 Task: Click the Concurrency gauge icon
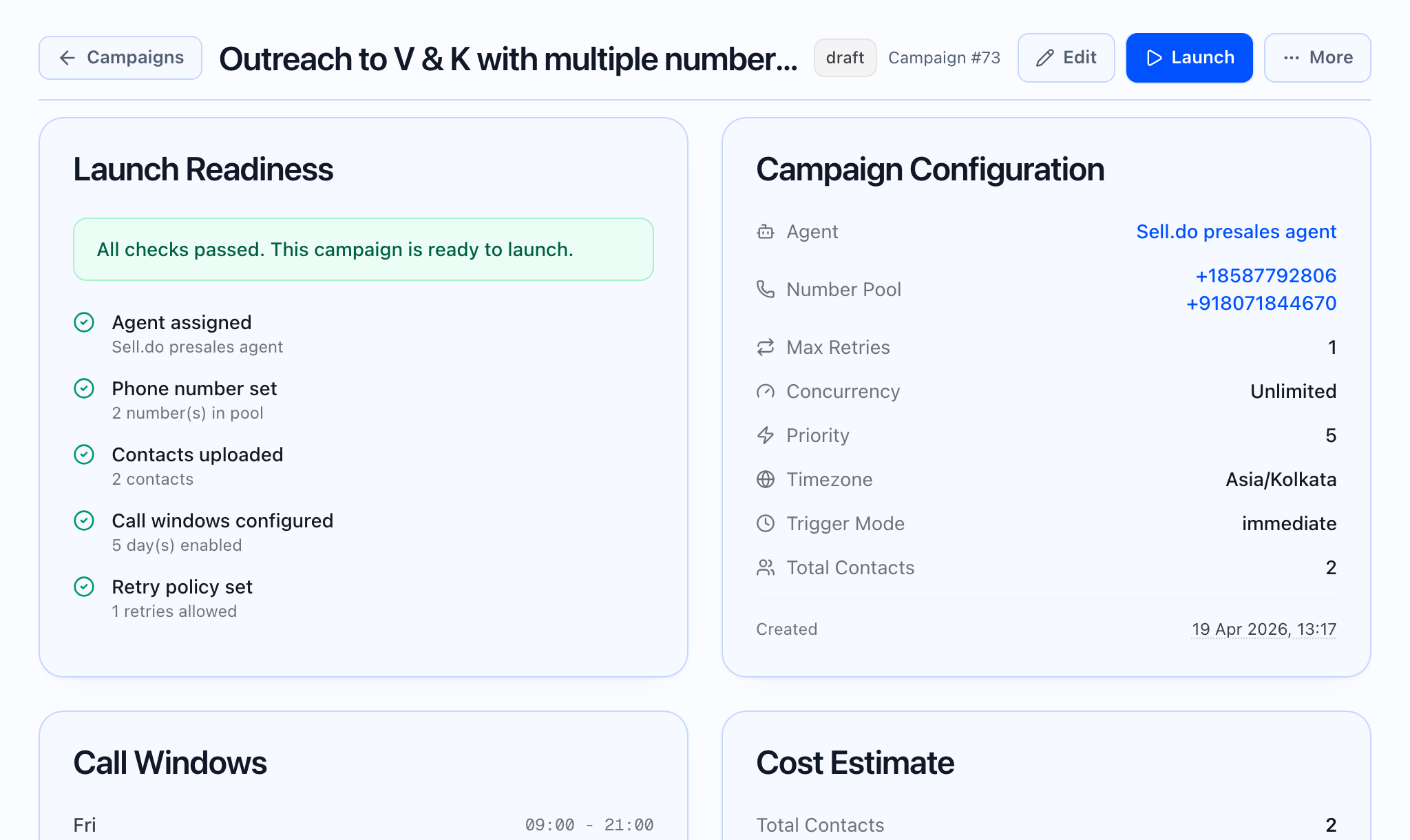[x=766, y=391]
